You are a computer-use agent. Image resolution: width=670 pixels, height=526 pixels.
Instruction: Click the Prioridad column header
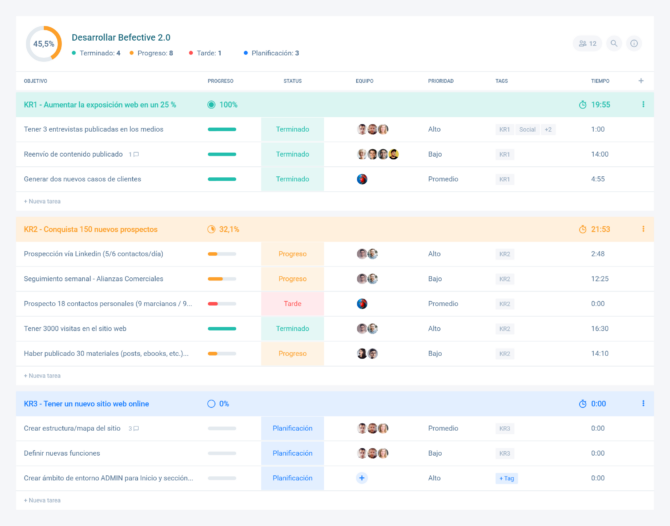[x=441, y=80]
